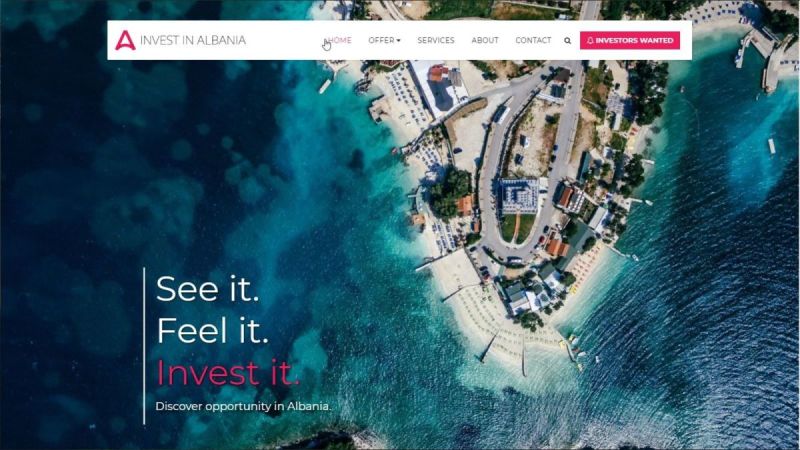Click the "Feel it." headline text
The width and height of the screenshot is (800, 450).
click(212, 331)
